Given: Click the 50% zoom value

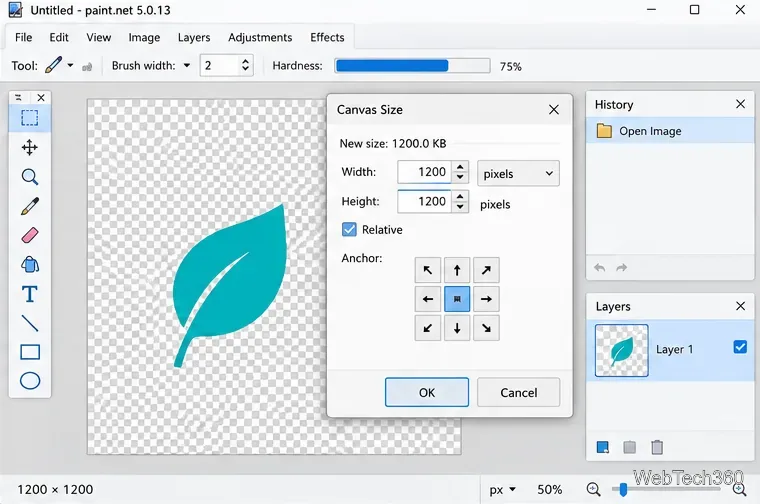Looking at the screenshot, I should [x=550, y=489].
